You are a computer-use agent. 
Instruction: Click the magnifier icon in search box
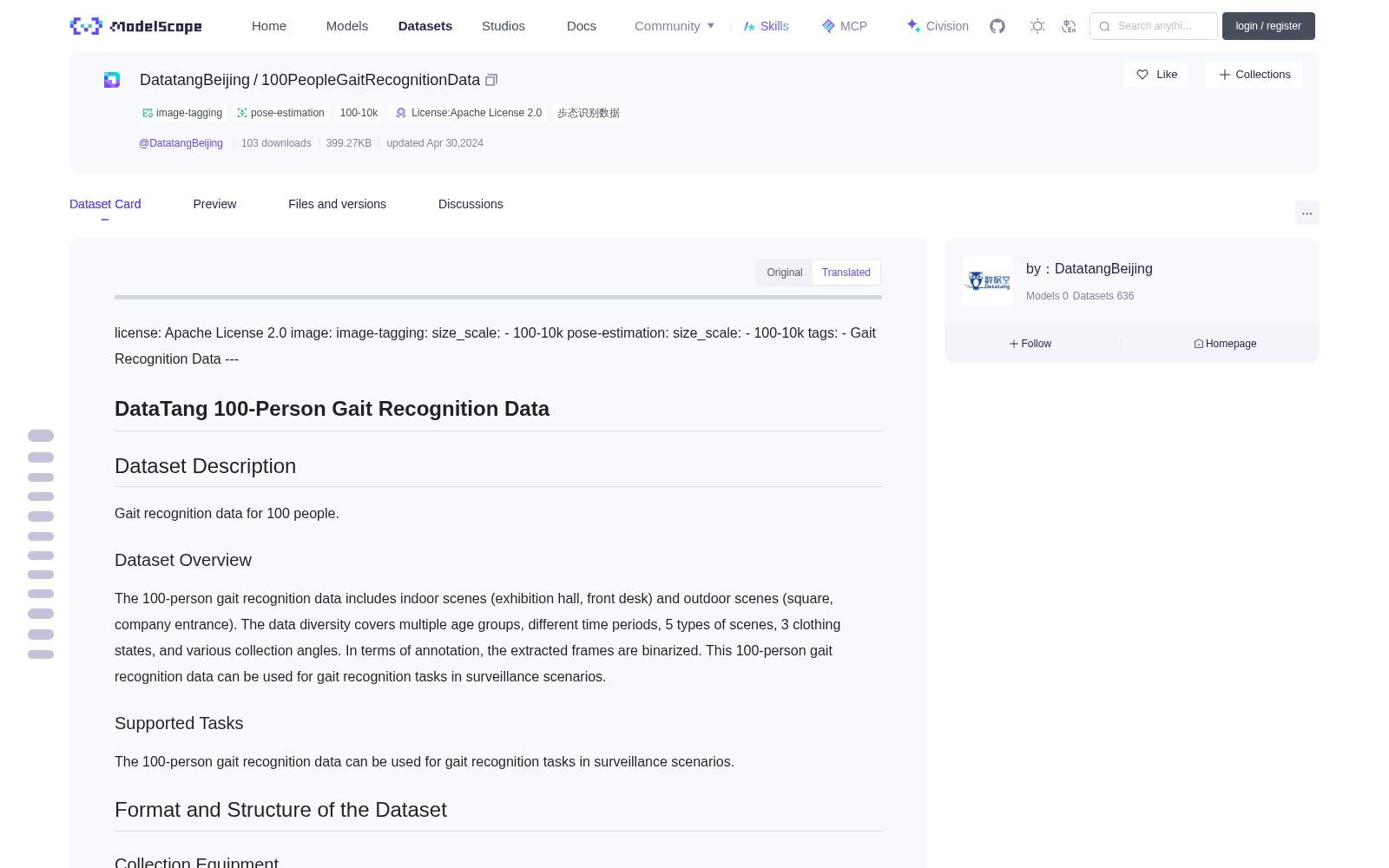tap(1105, 26)
